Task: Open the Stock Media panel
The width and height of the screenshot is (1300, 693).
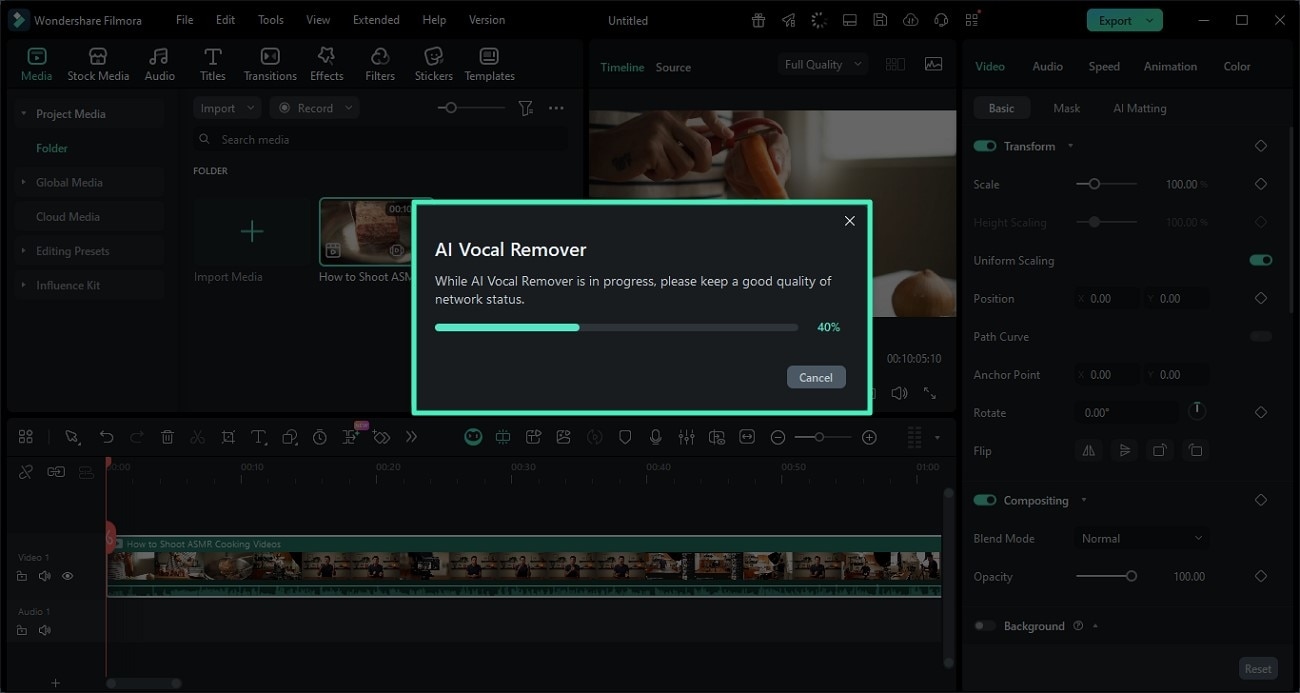Action: [x=98, y=62]
